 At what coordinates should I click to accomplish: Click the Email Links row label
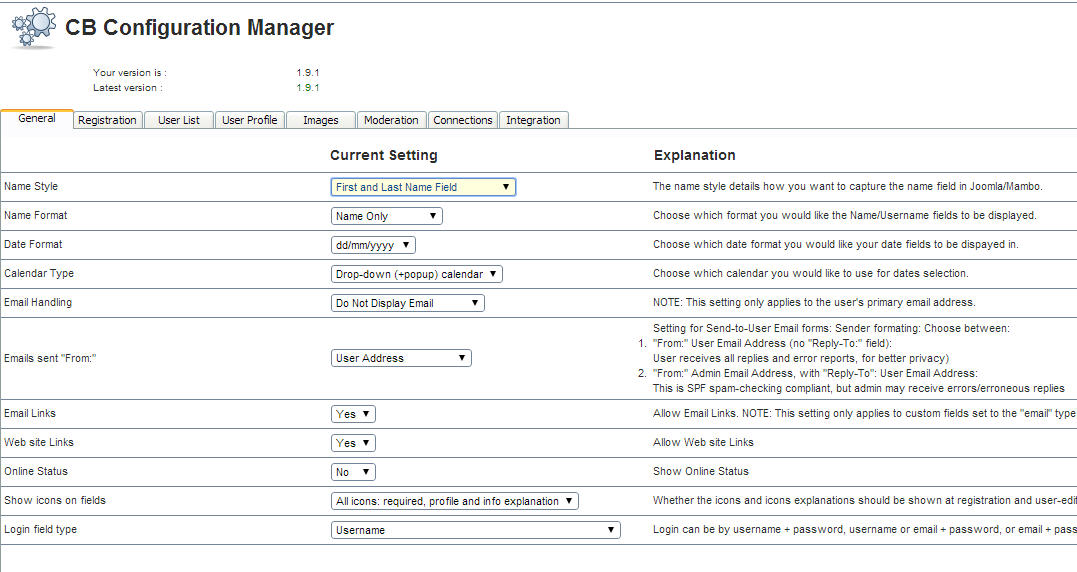(30, 413)
